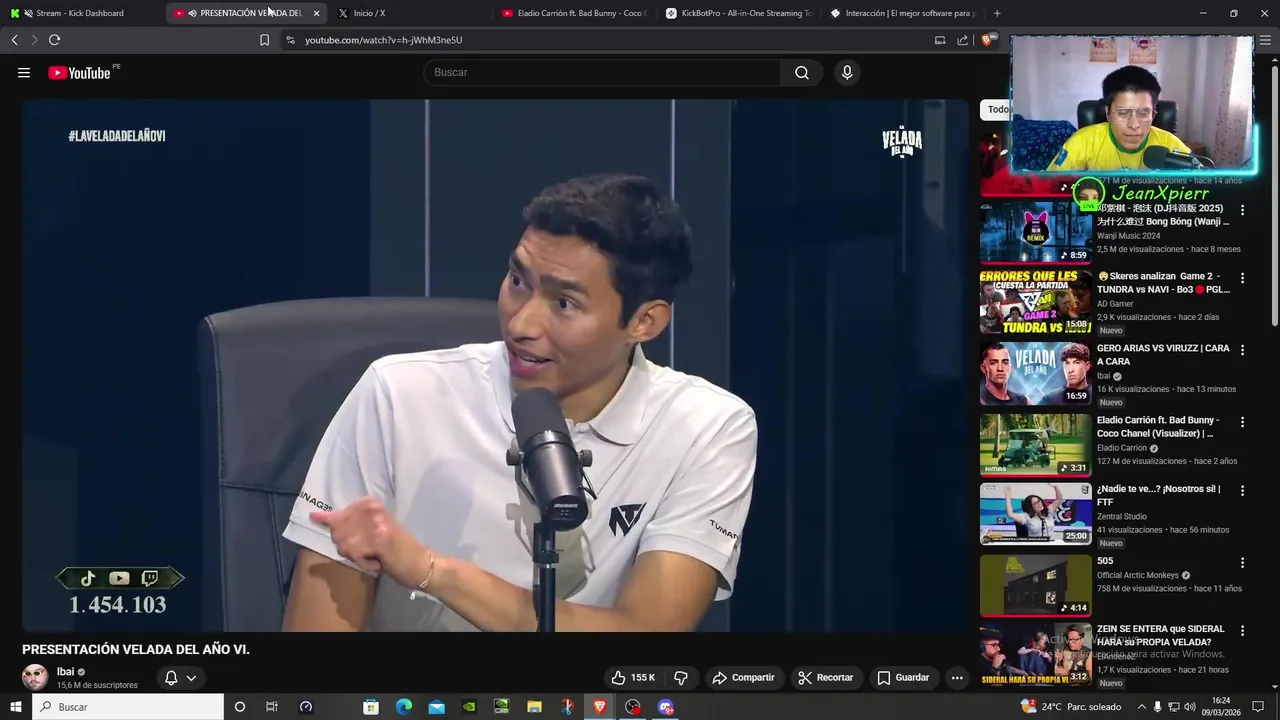Open TUNDRA vs NAVI thumbnail

click(x=1036, y=302)
